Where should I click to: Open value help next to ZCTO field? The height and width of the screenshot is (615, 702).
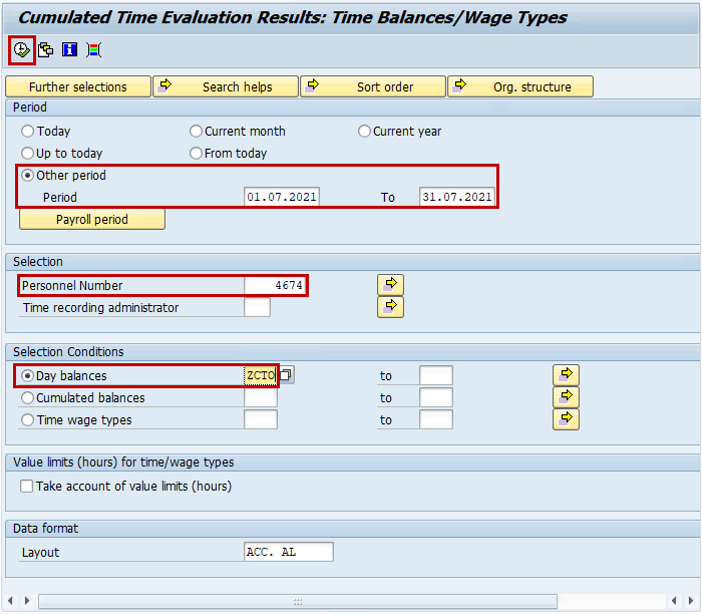click(286, 374)
